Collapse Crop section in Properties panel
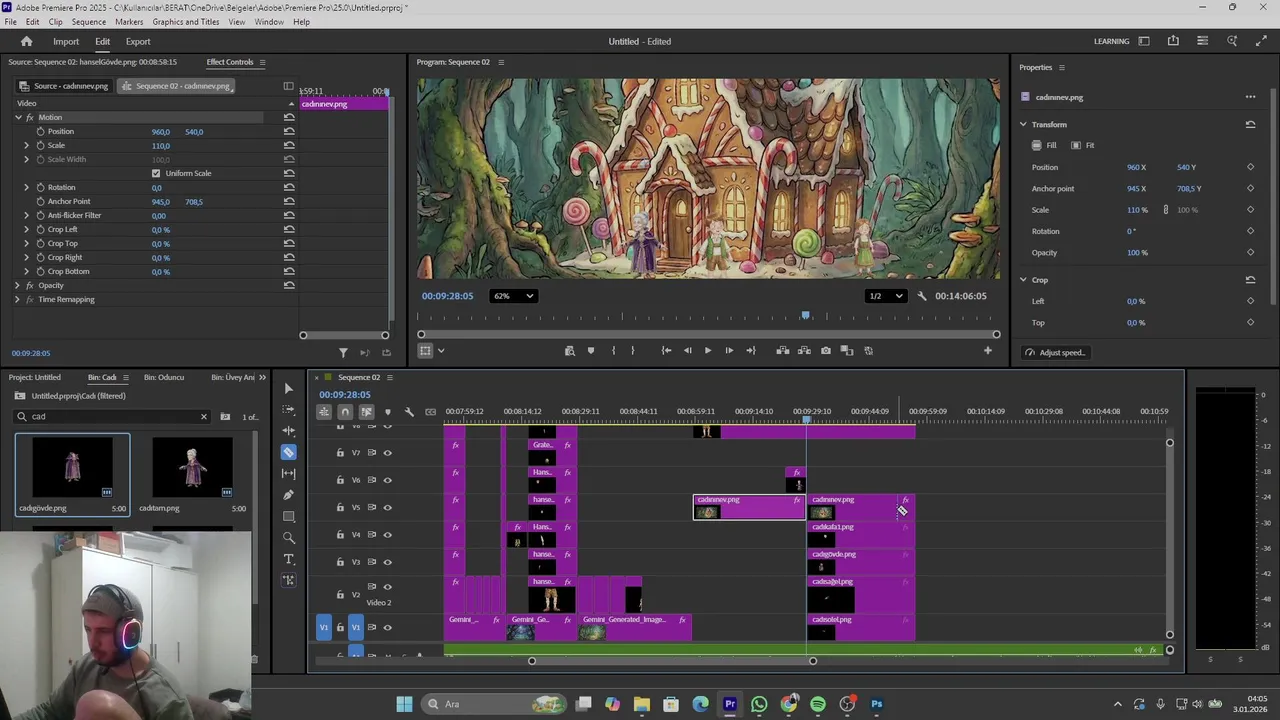The image size is (1280, 720). [x=1023, y=280]
